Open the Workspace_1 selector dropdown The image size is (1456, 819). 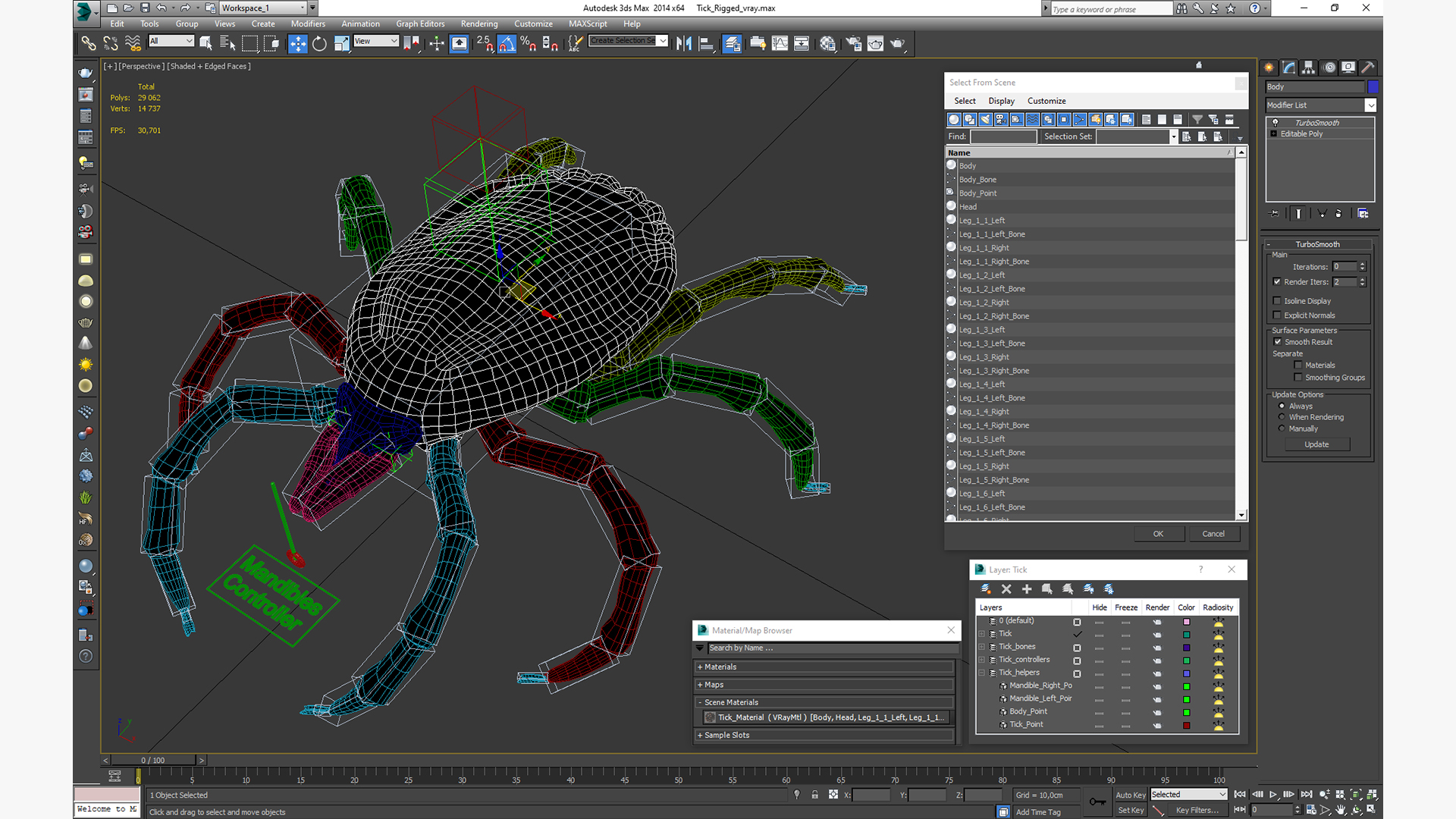[303, 8]
